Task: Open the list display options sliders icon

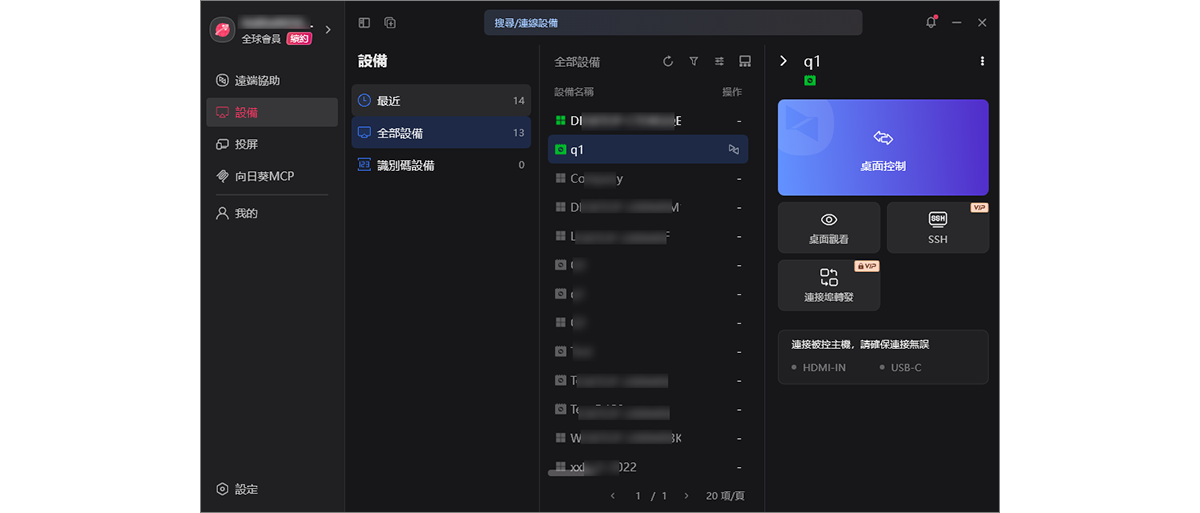Action: click(x=719, y=62)
